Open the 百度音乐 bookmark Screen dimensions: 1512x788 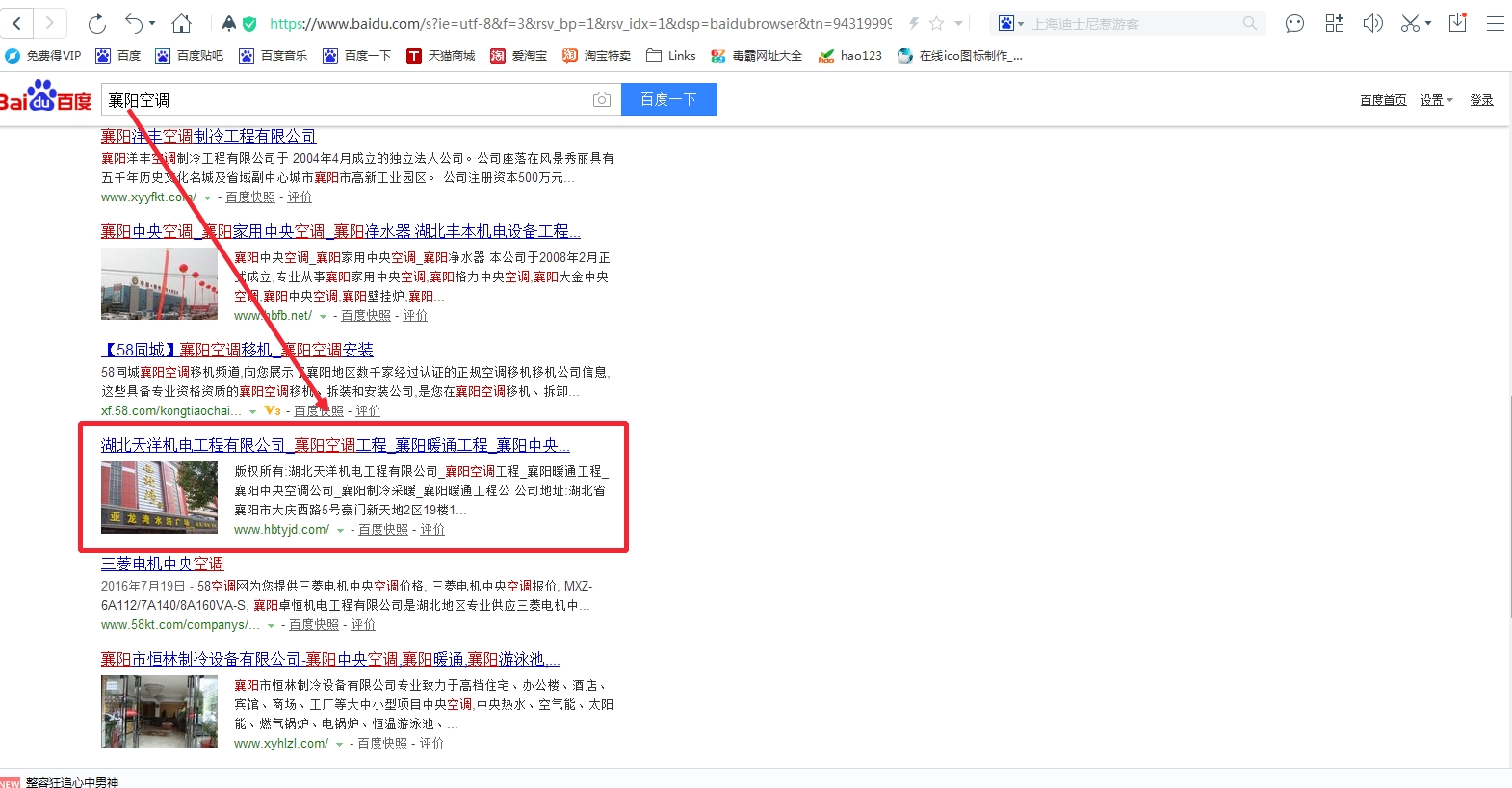click(x=273, y=56)
